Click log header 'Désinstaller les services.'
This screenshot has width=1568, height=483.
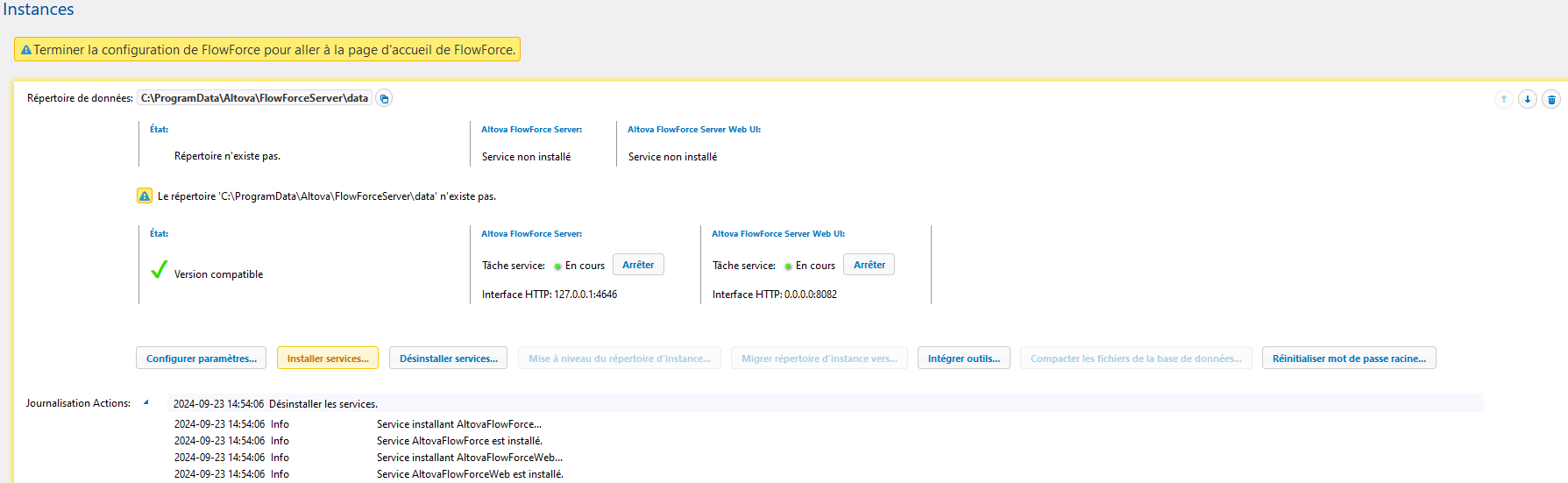323,404
